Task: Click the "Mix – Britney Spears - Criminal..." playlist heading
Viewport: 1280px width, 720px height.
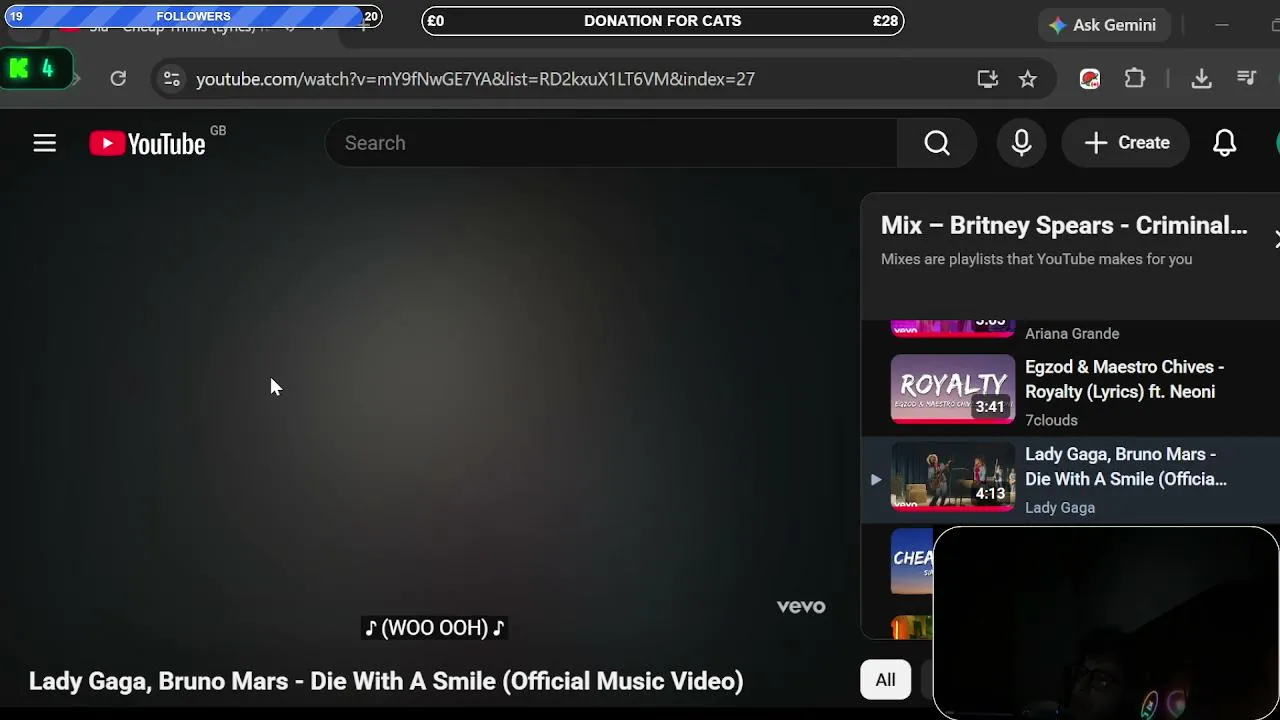Action: pos(1064,225)
